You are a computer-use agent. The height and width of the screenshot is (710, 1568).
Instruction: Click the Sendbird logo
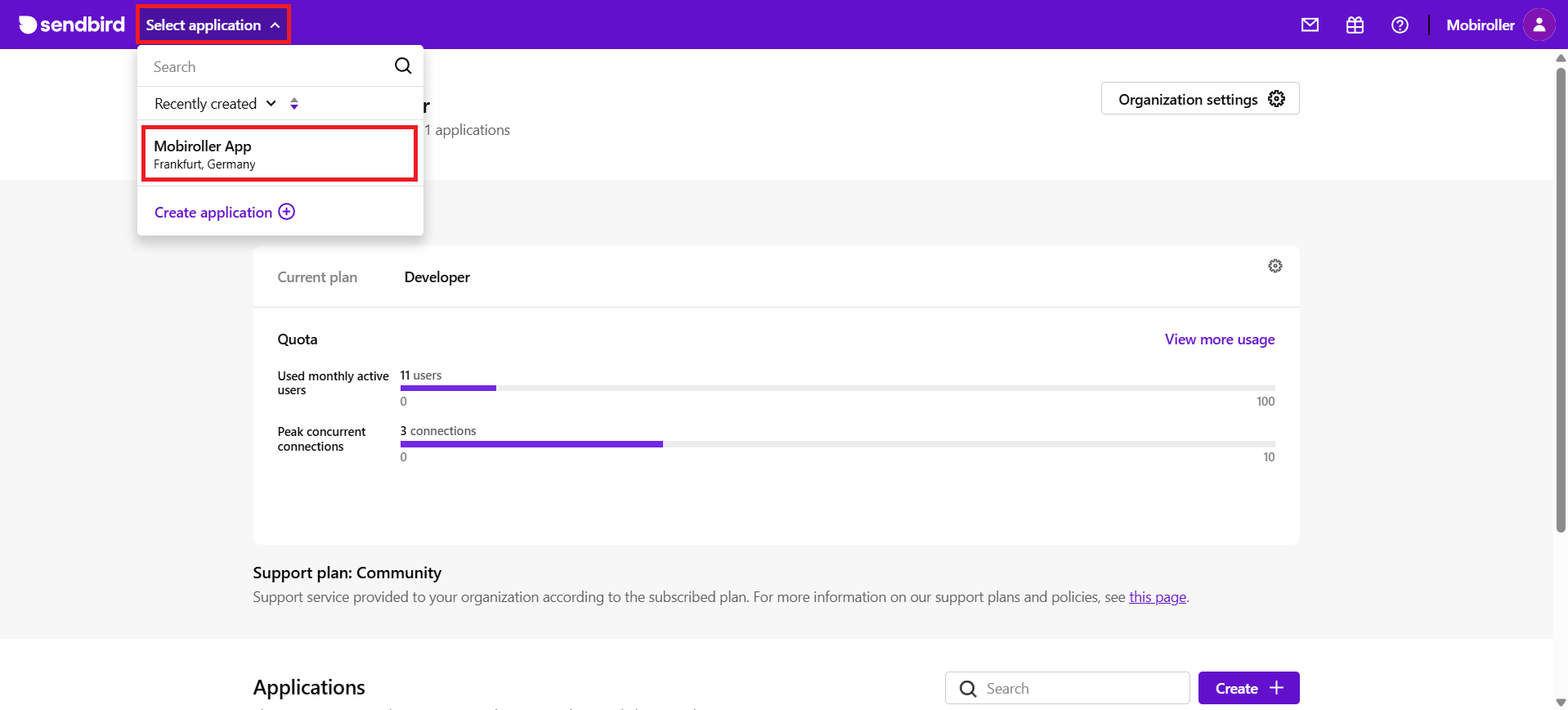point(72,25)
